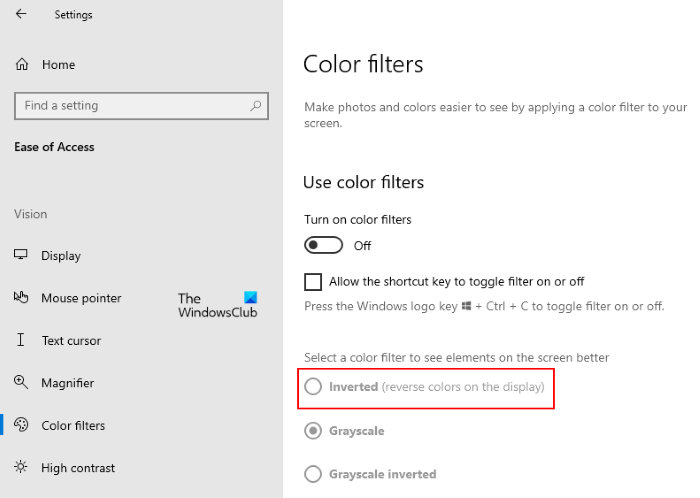Select the Grayscale radio button

pyautogui.click(x=313, y=431)
